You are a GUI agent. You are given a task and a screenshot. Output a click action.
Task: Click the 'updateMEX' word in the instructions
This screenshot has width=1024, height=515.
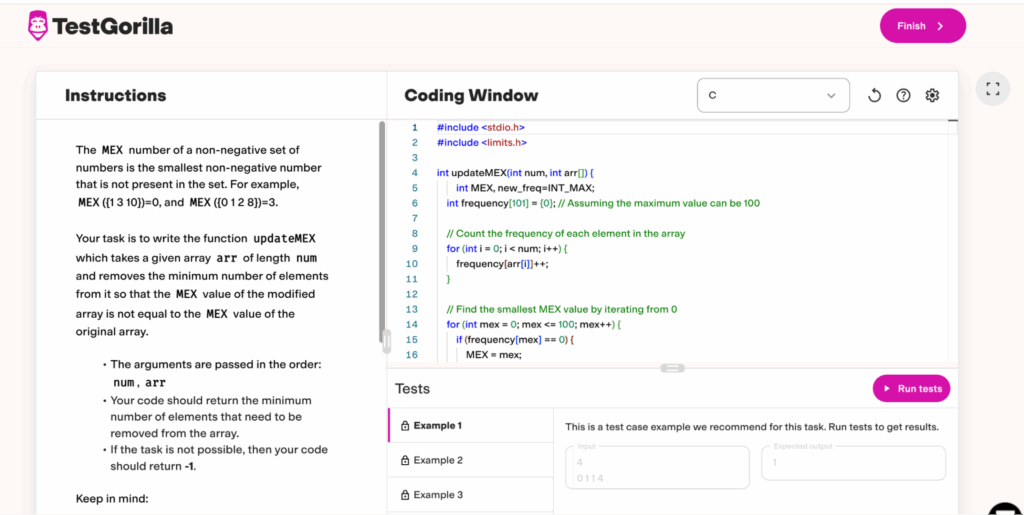(x=284, y=239)
